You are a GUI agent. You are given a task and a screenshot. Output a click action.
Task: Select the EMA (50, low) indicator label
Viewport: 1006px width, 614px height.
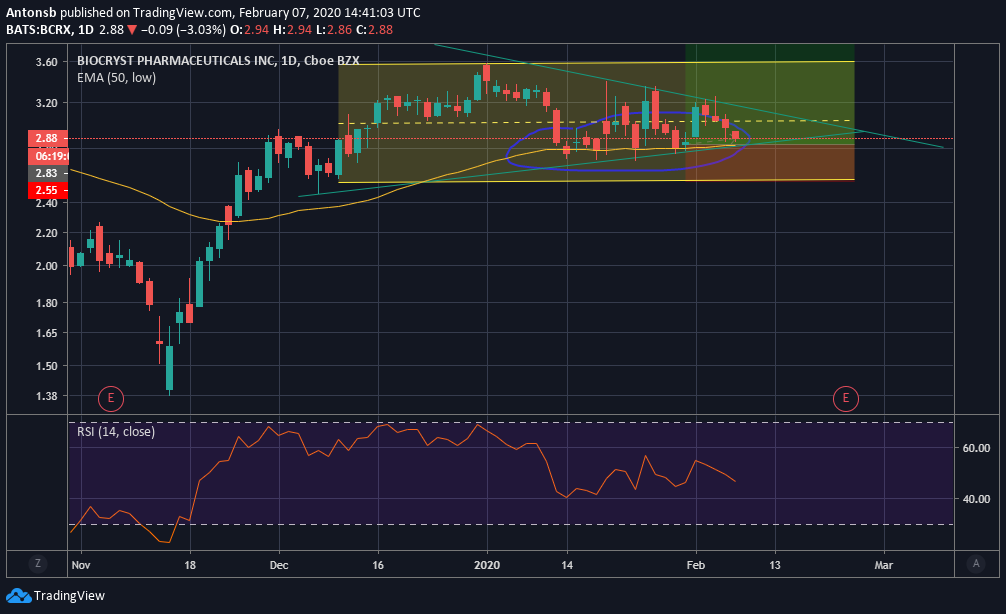pos(116,78)
